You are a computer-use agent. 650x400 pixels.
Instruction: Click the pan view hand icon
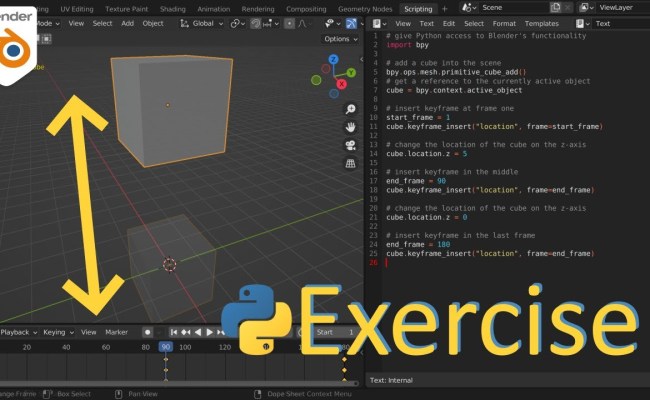(x=351, y=127)
